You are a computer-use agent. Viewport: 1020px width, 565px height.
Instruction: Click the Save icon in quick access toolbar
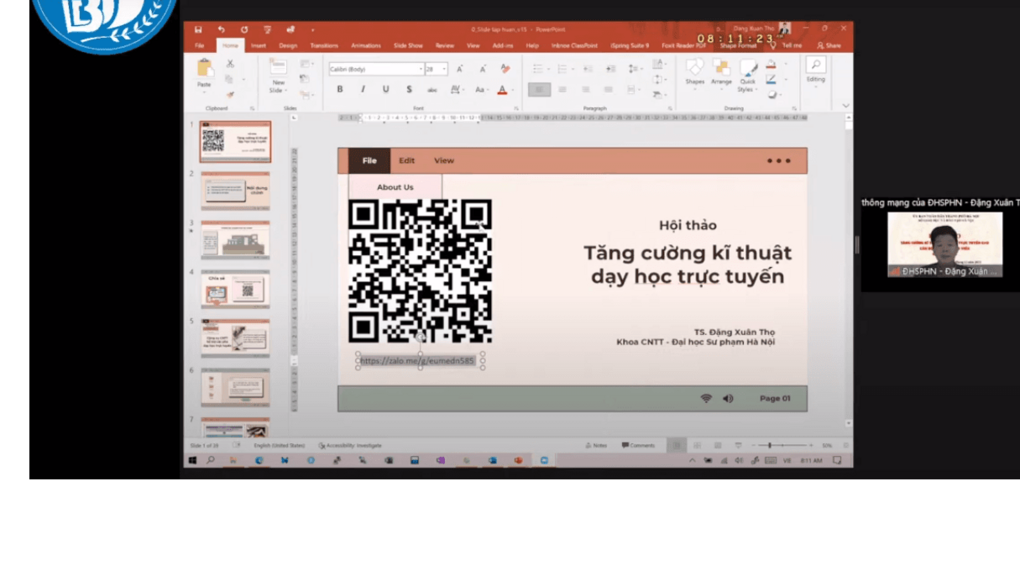pos(198,29)
